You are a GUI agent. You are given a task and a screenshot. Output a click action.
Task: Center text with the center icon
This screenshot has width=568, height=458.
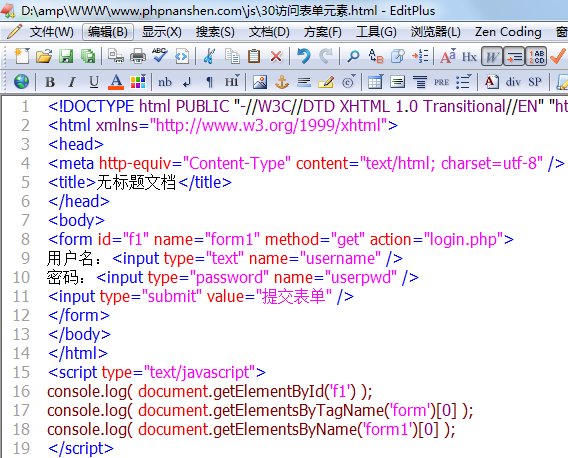(x=420, y=82)
